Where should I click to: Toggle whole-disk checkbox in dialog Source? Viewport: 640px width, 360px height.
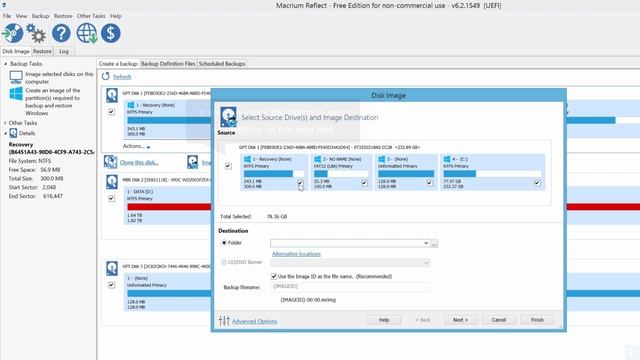(x=228, y=166)
